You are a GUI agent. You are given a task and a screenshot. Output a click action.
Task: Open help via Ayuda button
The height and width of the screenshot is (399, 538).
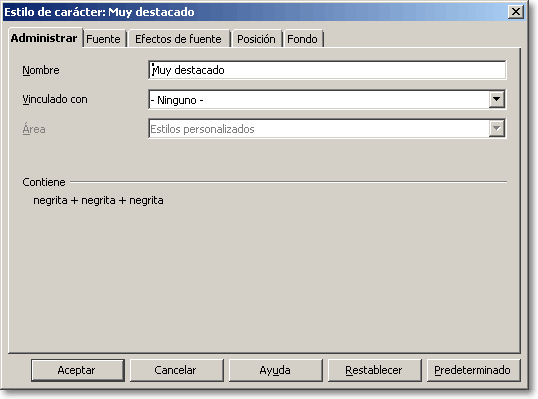(x=275, y=370)
